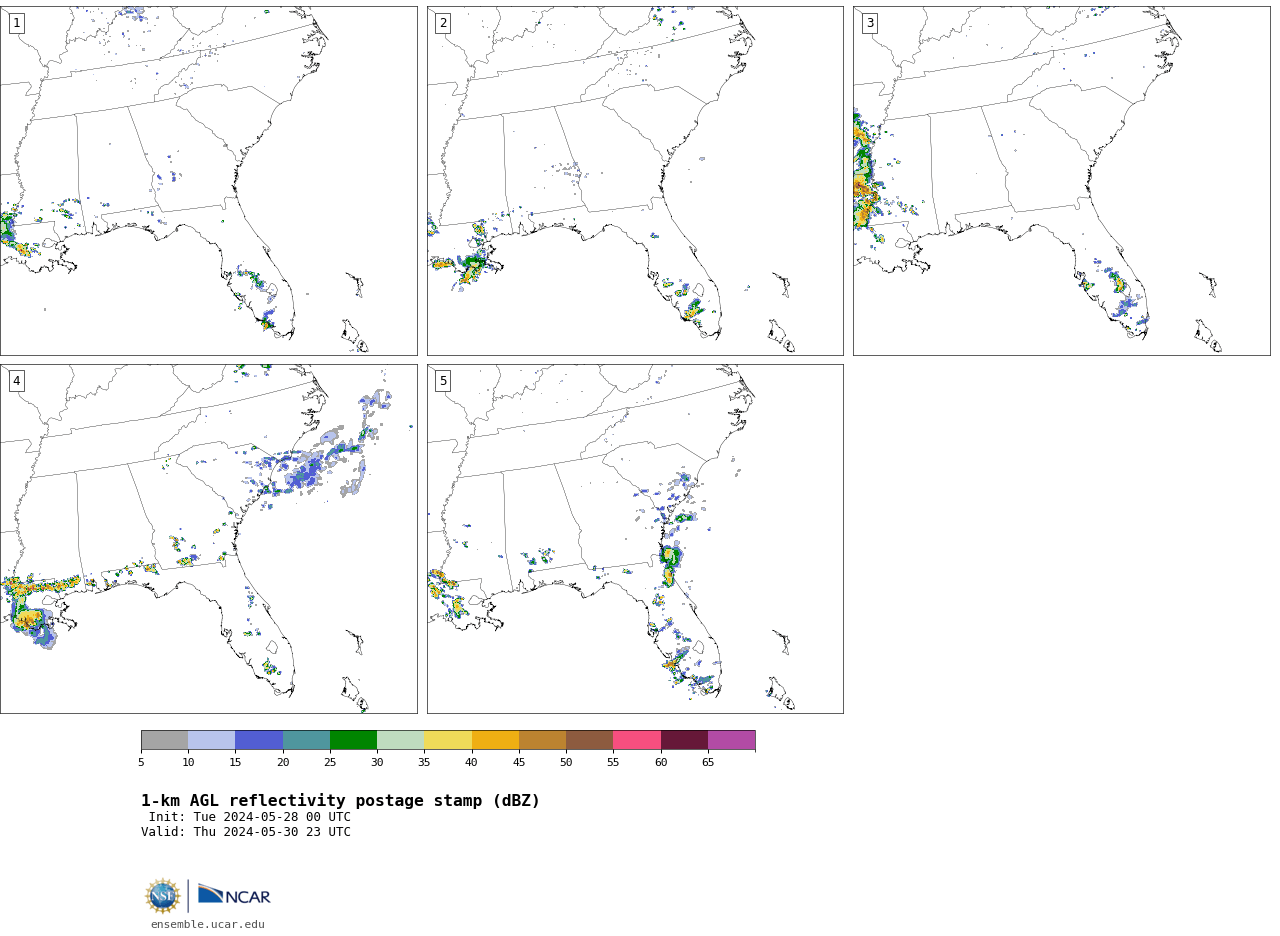This screenshot has height=936, width=1280.
Task: Click the yellow 35-40 dBZ swatch
Action: [x=448, y=740]
